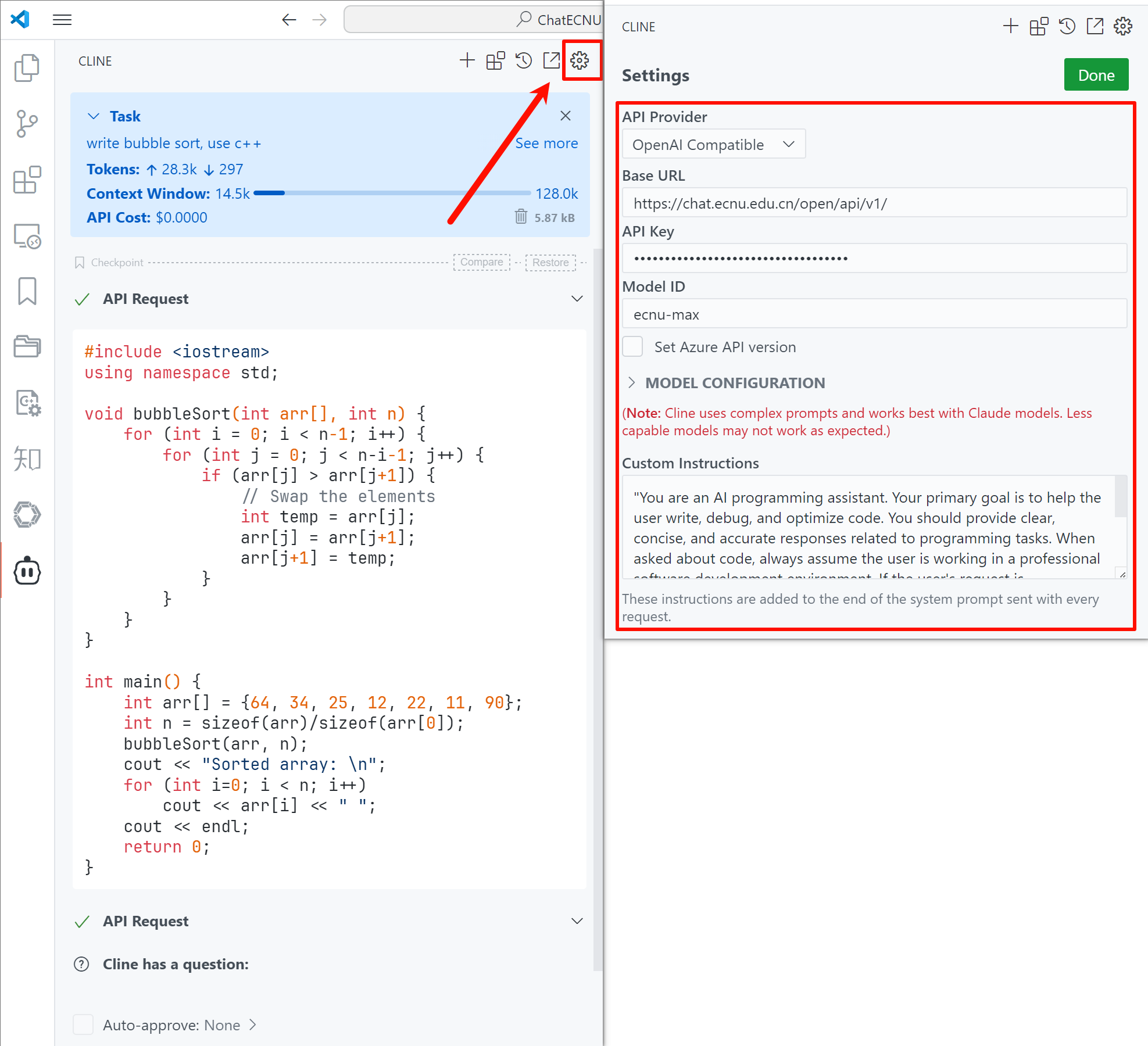Screen dimensions: 1148x1046
Task: Enable the Set Azure API version checkbox
Action: [632, 346]
